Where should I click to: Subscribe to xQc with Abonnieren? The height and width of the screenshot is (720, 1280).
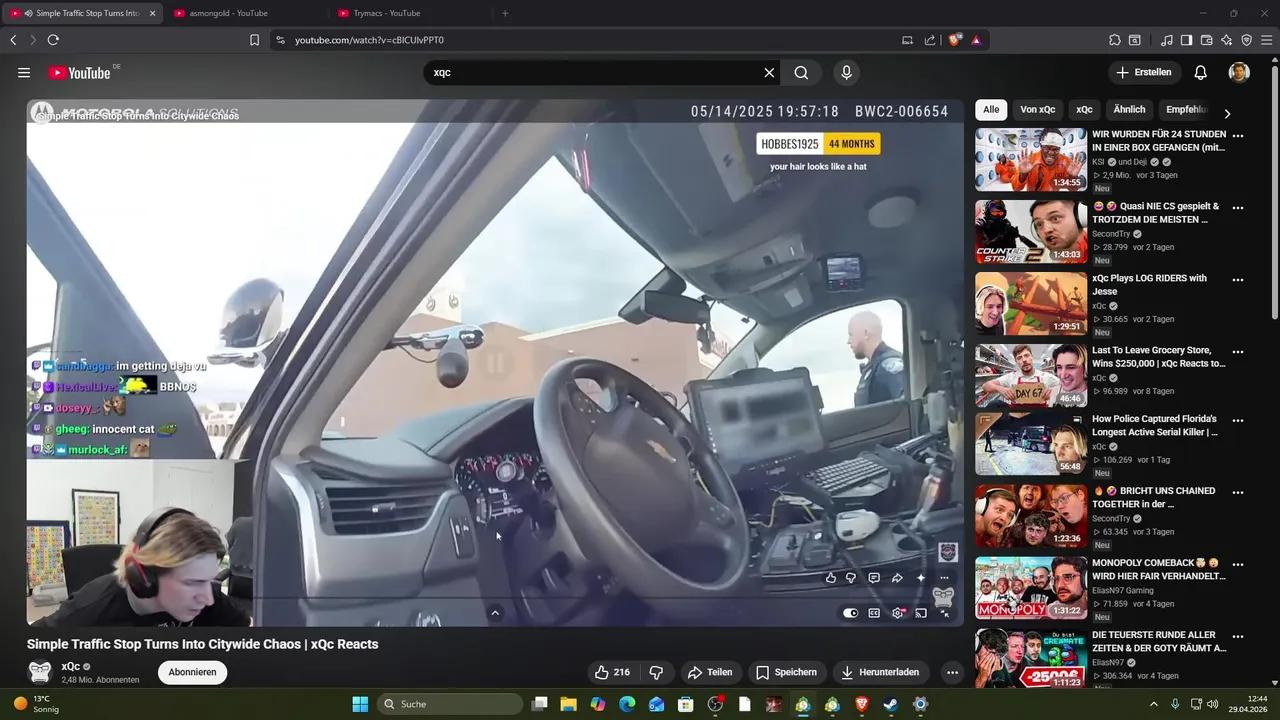tap(192, 672)
